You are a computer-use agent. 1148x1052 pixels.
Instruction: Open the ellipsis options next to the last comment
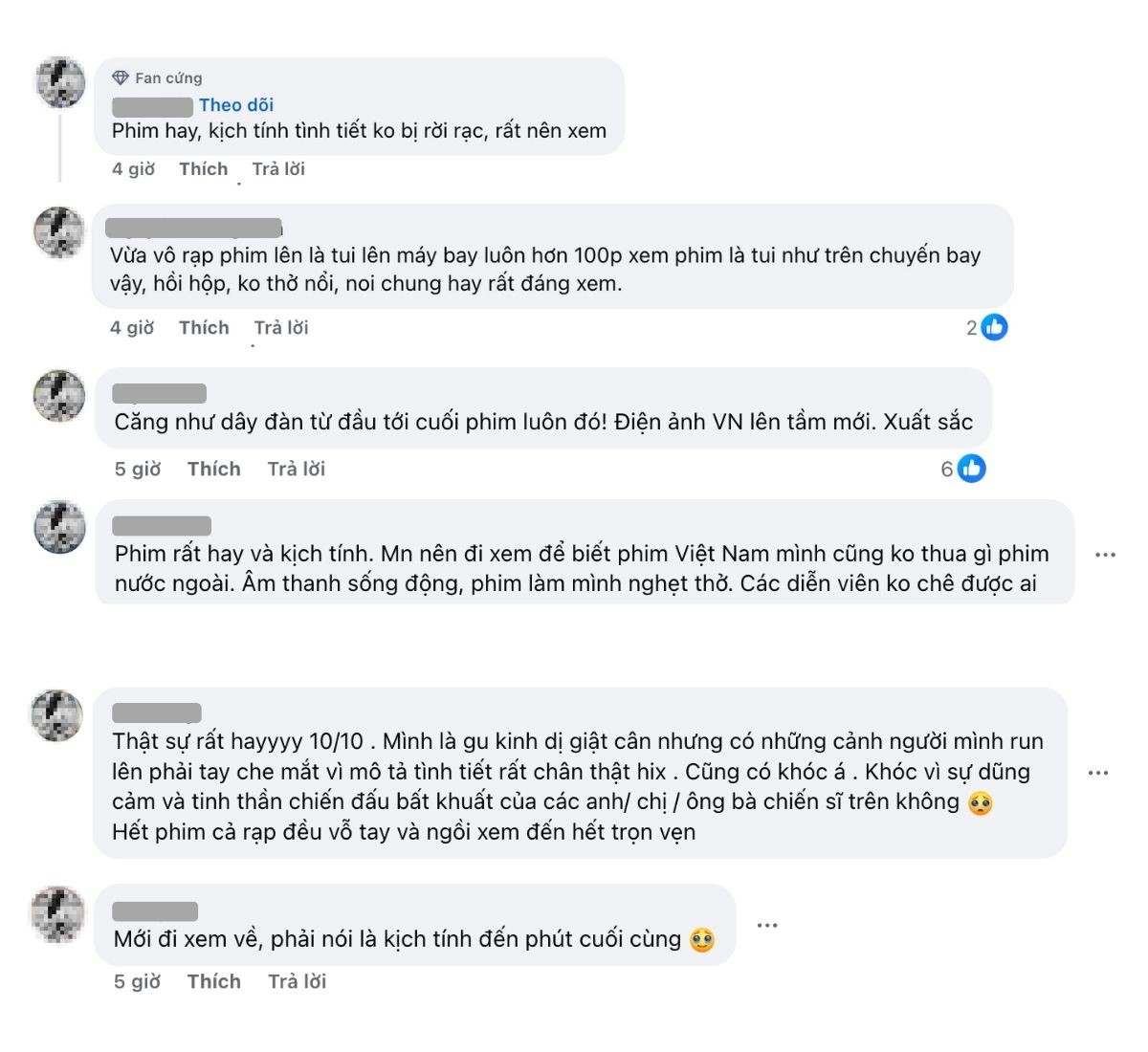pyautogui.click(x=768, y=924)
